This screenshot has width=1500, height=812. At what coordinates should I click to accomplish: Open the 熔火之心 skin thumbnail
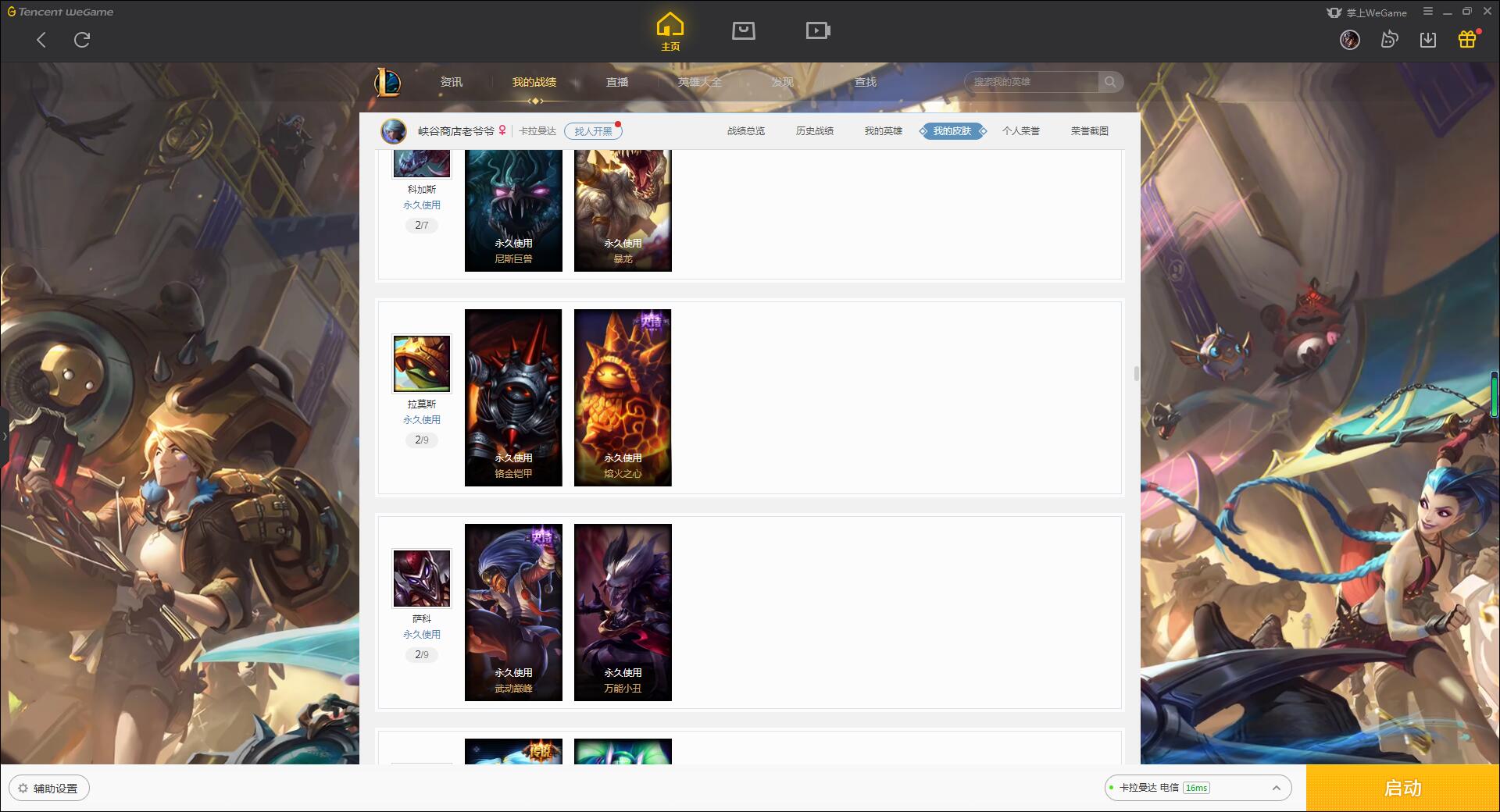[x=623, y=397]
